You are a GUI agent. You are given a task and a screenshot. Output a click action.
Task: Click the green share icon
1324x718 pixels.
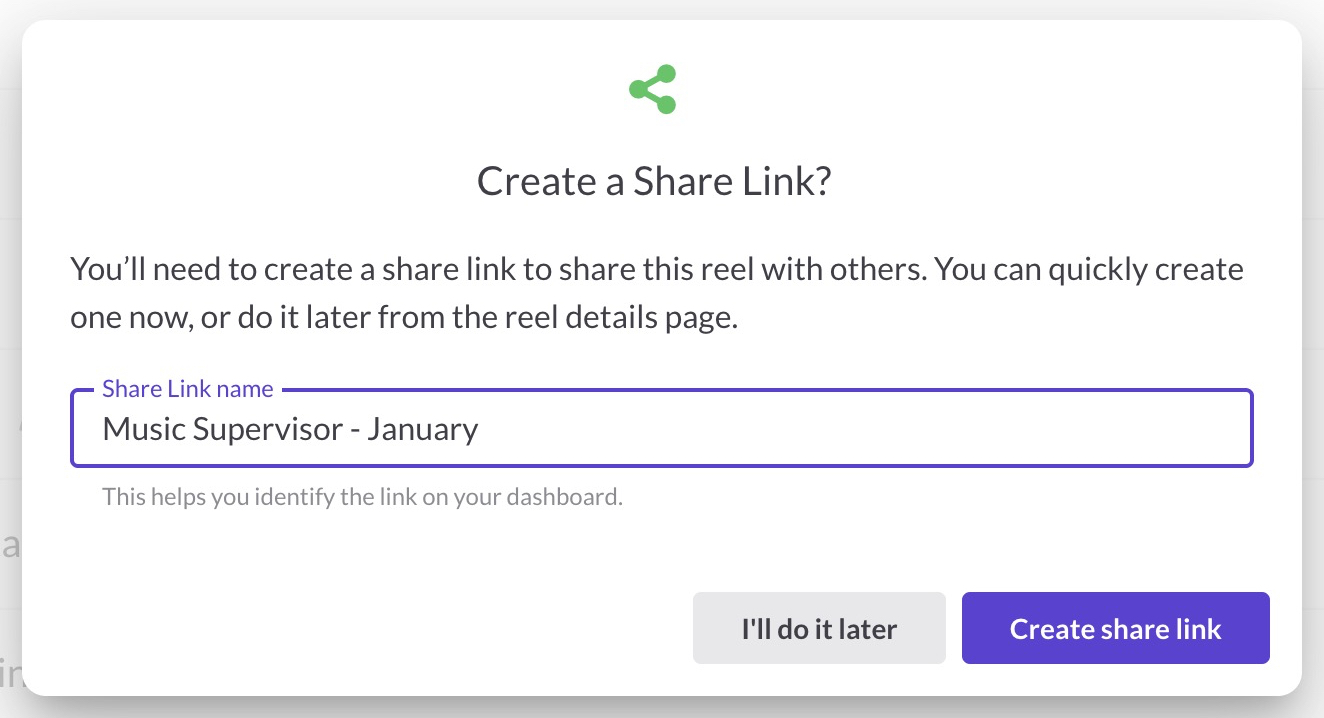click(x=653, y=89)
